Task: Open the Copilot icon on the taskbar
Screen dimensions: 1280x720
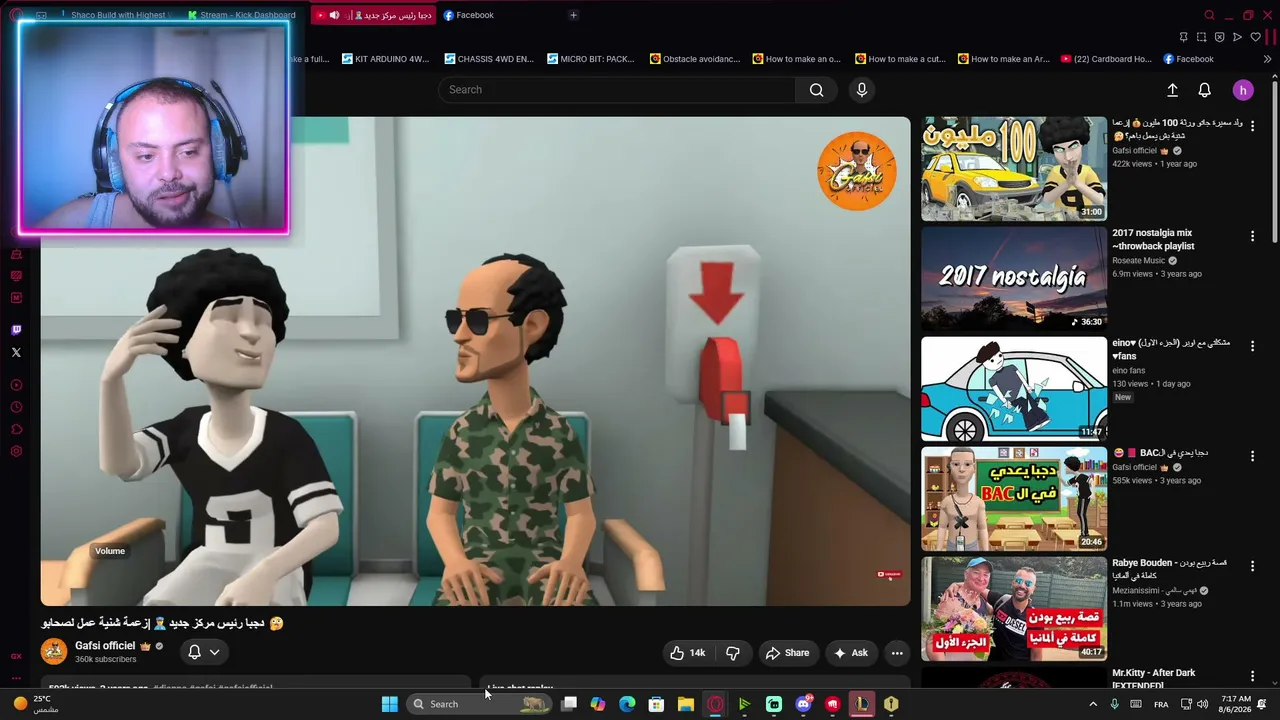Action: [x=598, y=704]
